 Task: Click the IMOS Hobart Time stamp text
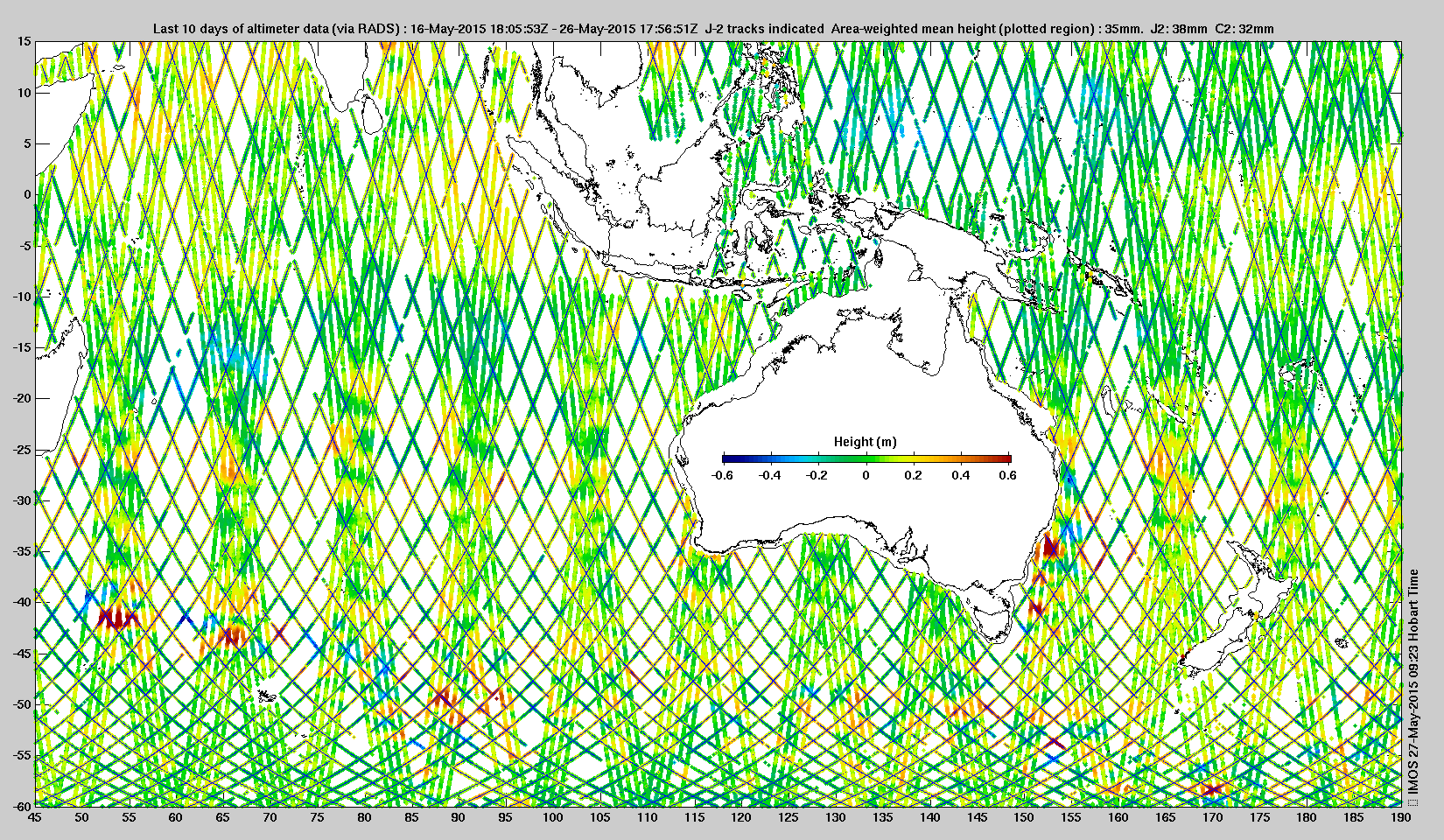pos(1412,681)
